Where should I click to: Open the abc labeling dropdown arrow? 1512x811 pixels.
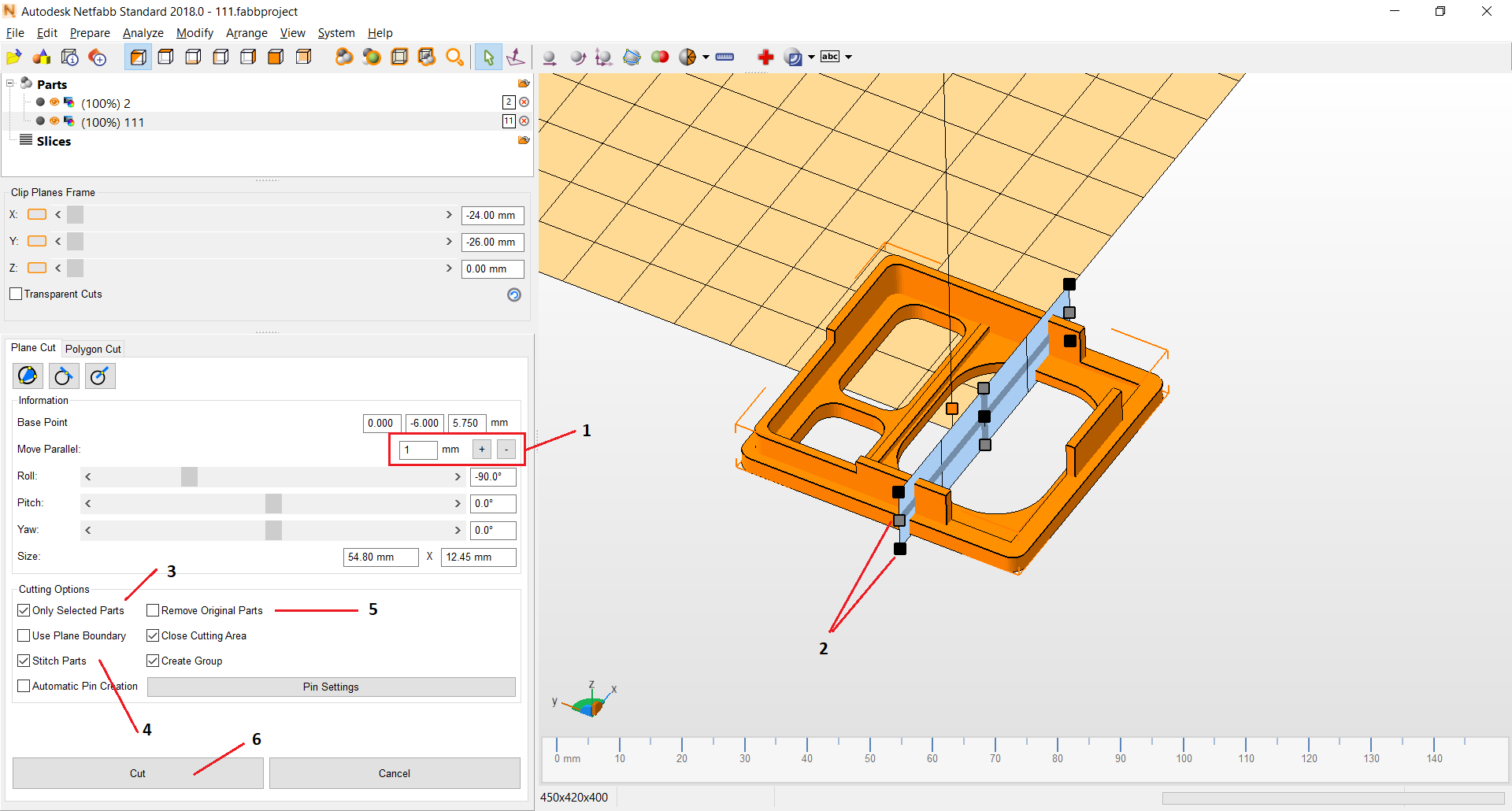(x=848, y=57)
